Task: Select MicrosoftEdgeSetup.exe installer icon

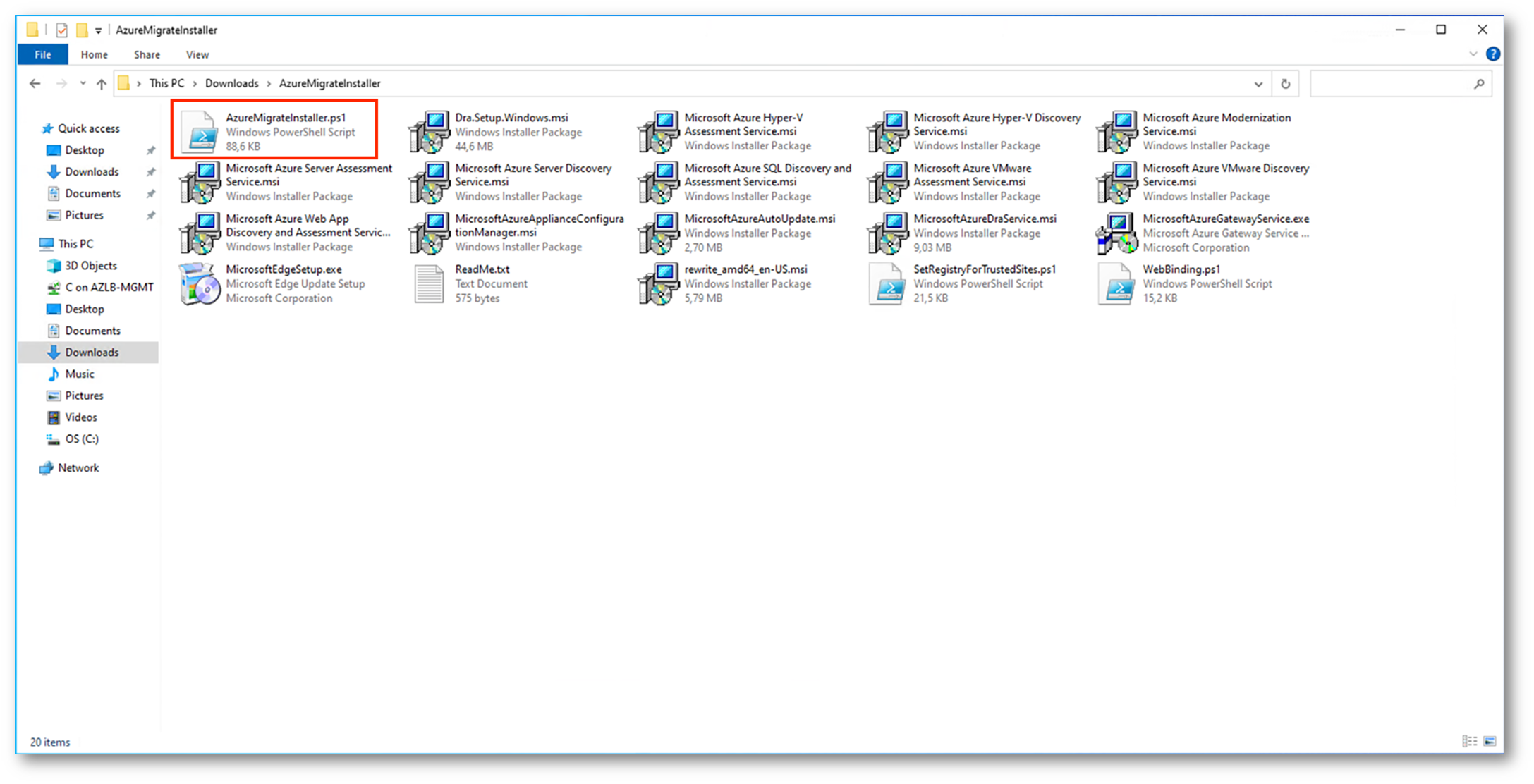Action: coord(200,283)
